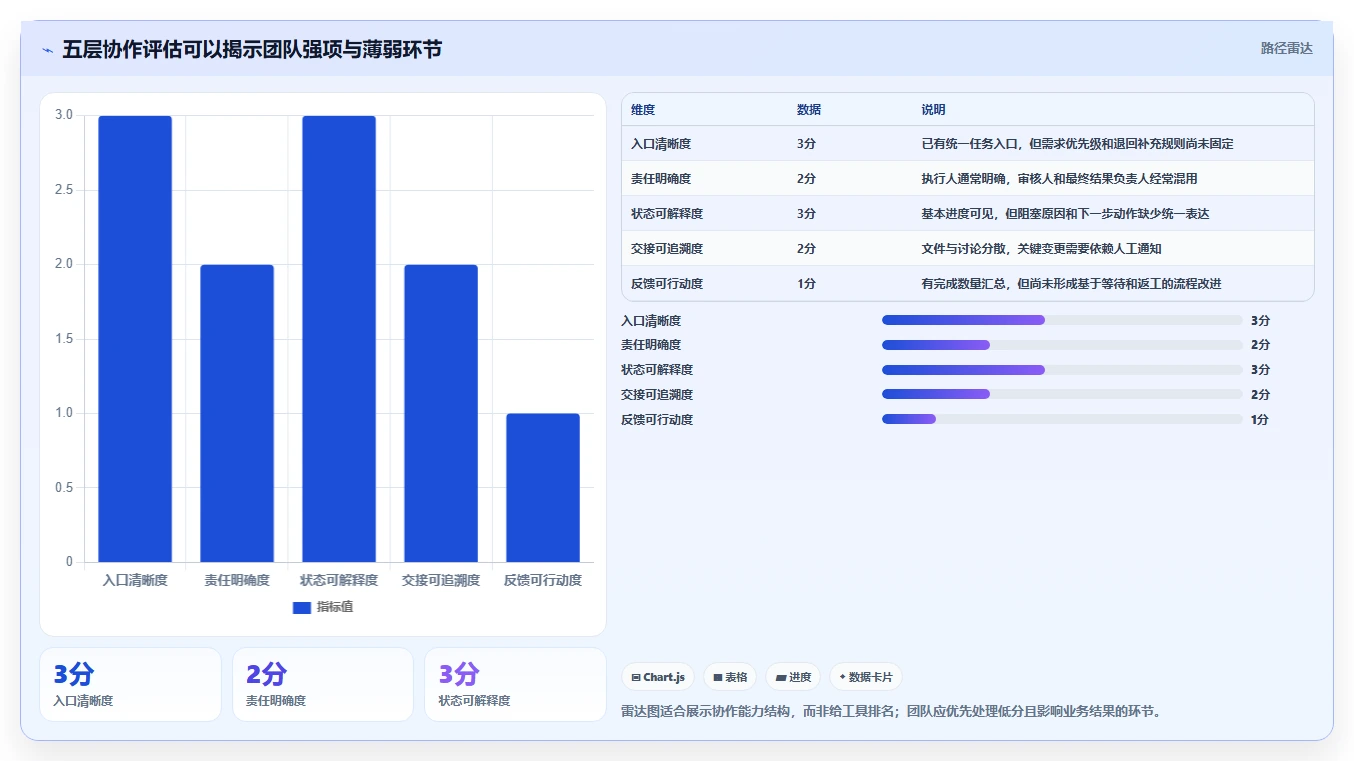Click the 入口清晰度 x-axis label
Screen dimensions: 1354x761
pyautogui.click(x=135, y=580)
